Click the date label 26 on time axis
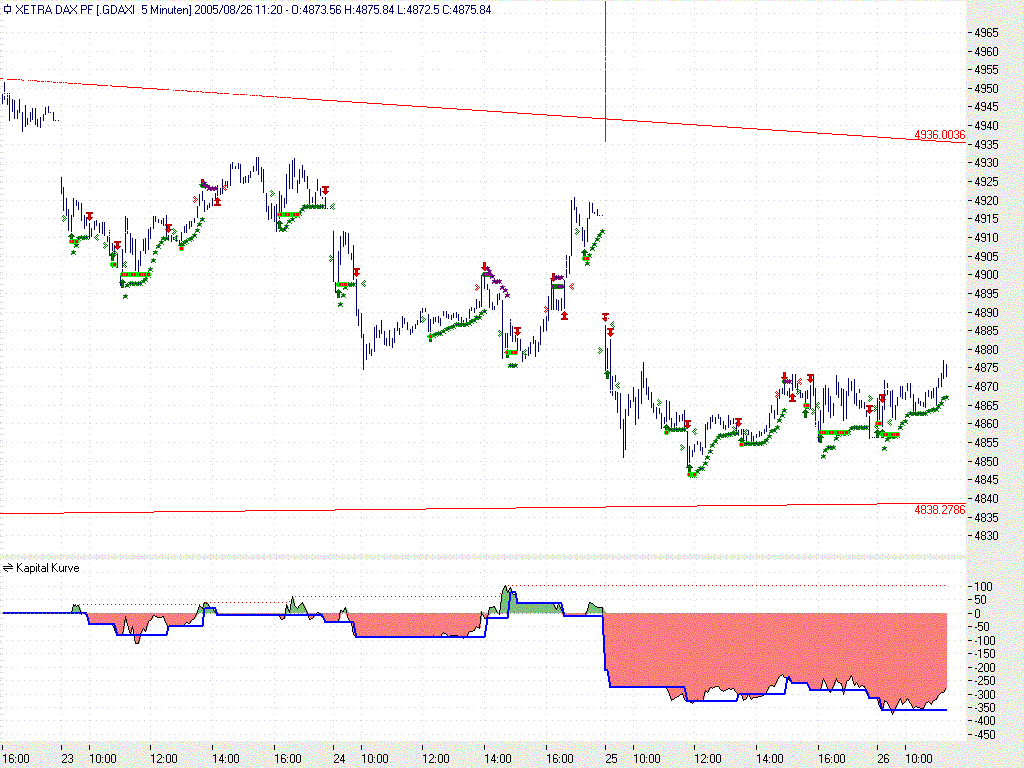This screenshot has width=1024, height=768. click(x=882, y=759)
